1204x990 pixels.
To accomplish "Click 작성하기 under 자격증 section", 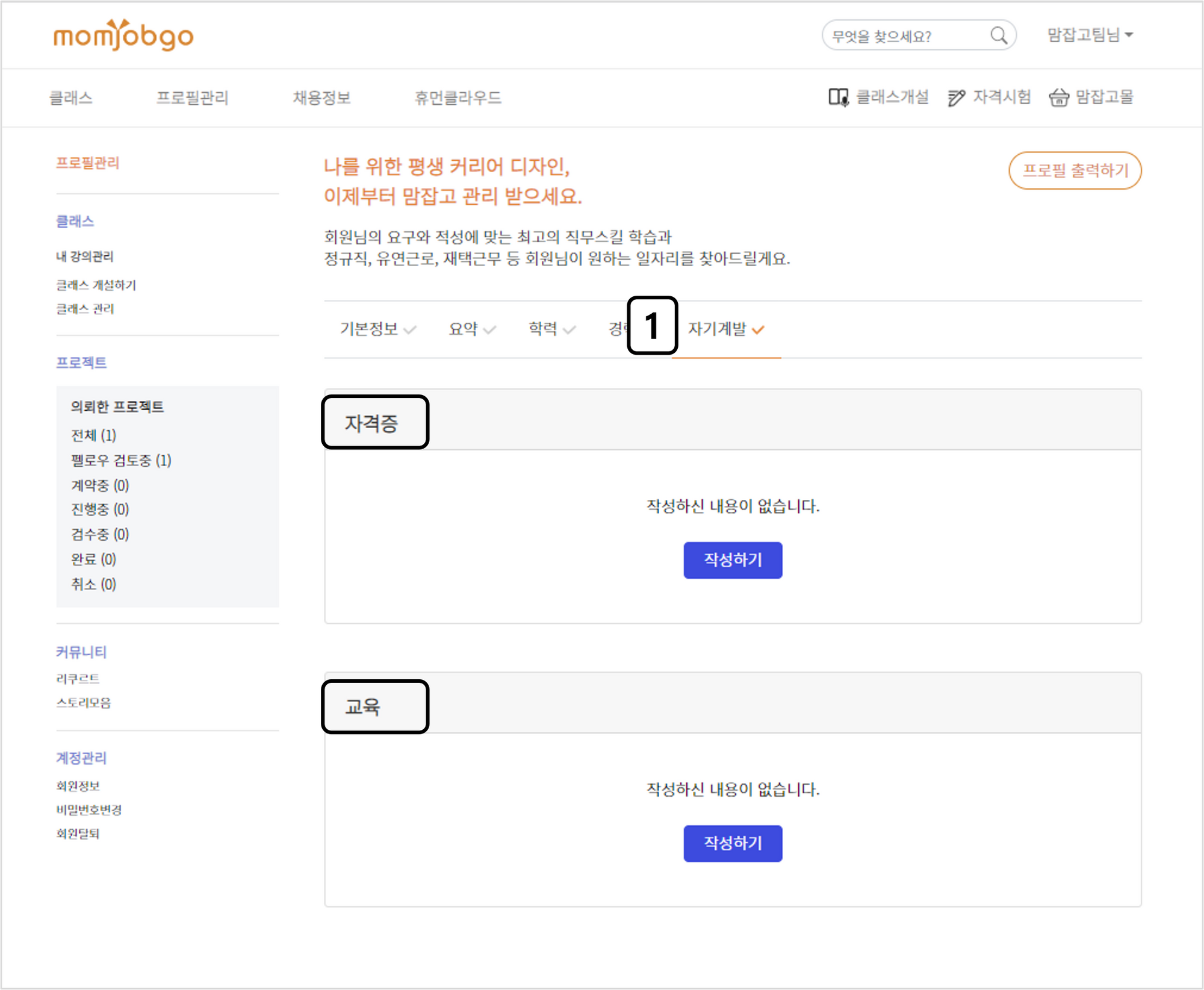I will click(x=733, y=560).
